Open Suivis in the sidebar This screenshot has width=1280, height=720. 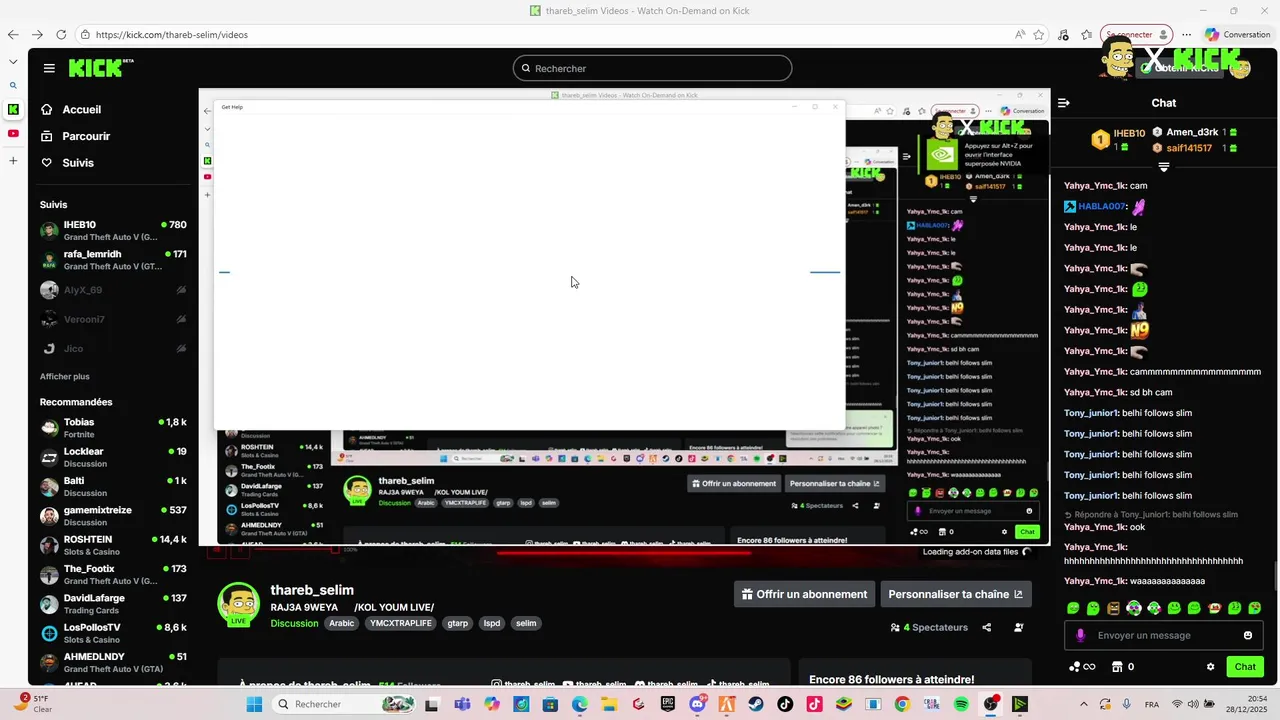coord(67,163)
